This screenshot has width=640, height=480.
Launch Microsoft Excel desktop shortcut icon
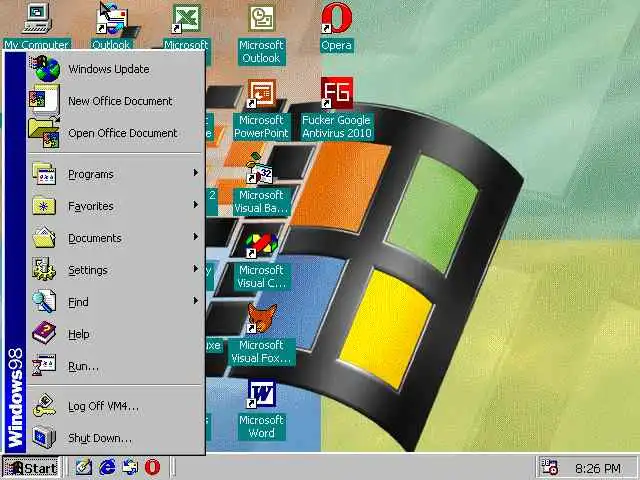[186, 18]
